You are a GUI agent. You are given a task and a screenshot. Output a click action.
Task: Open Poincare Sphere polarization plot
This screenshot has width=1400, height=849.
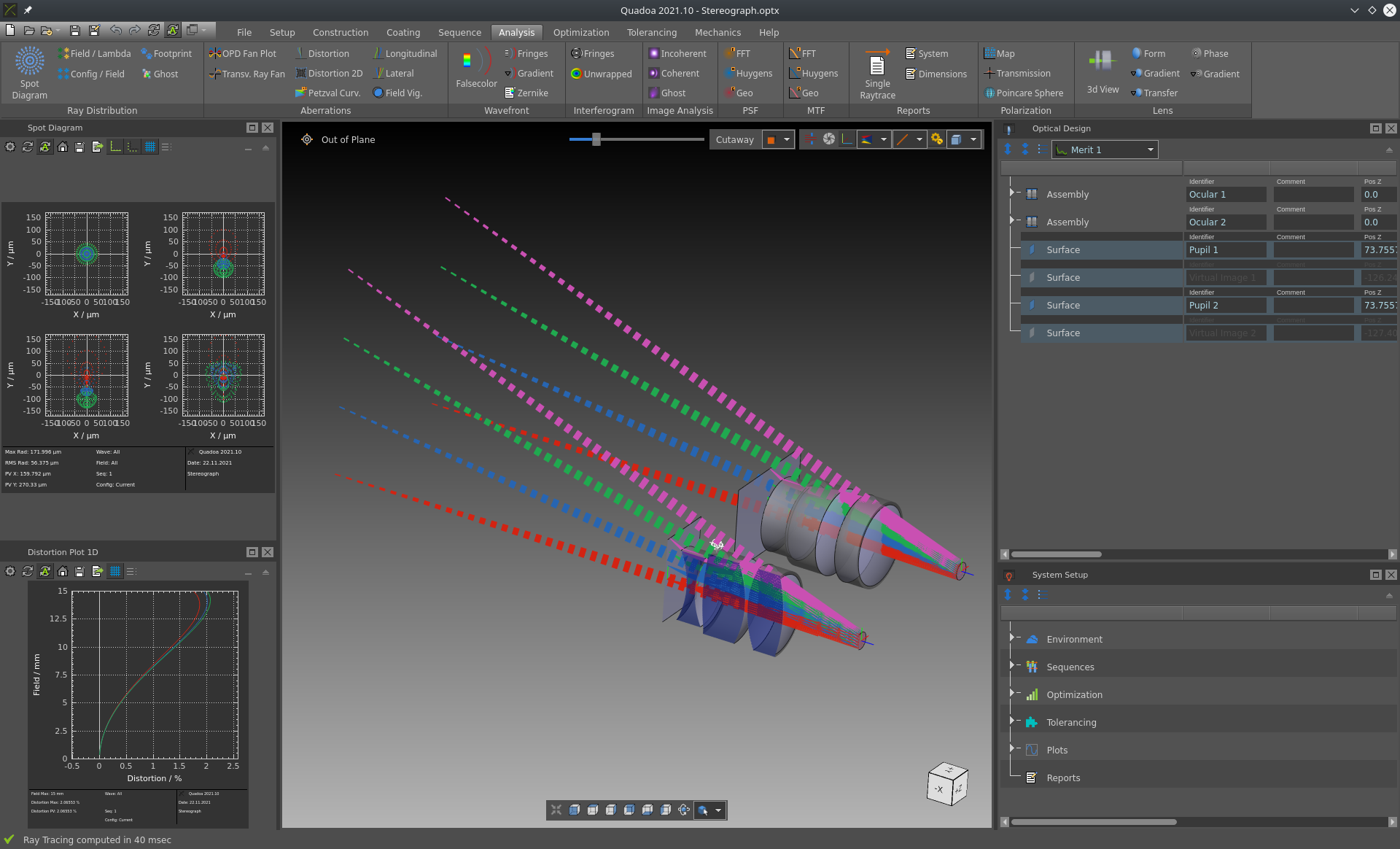click(x=1024, y=93)
